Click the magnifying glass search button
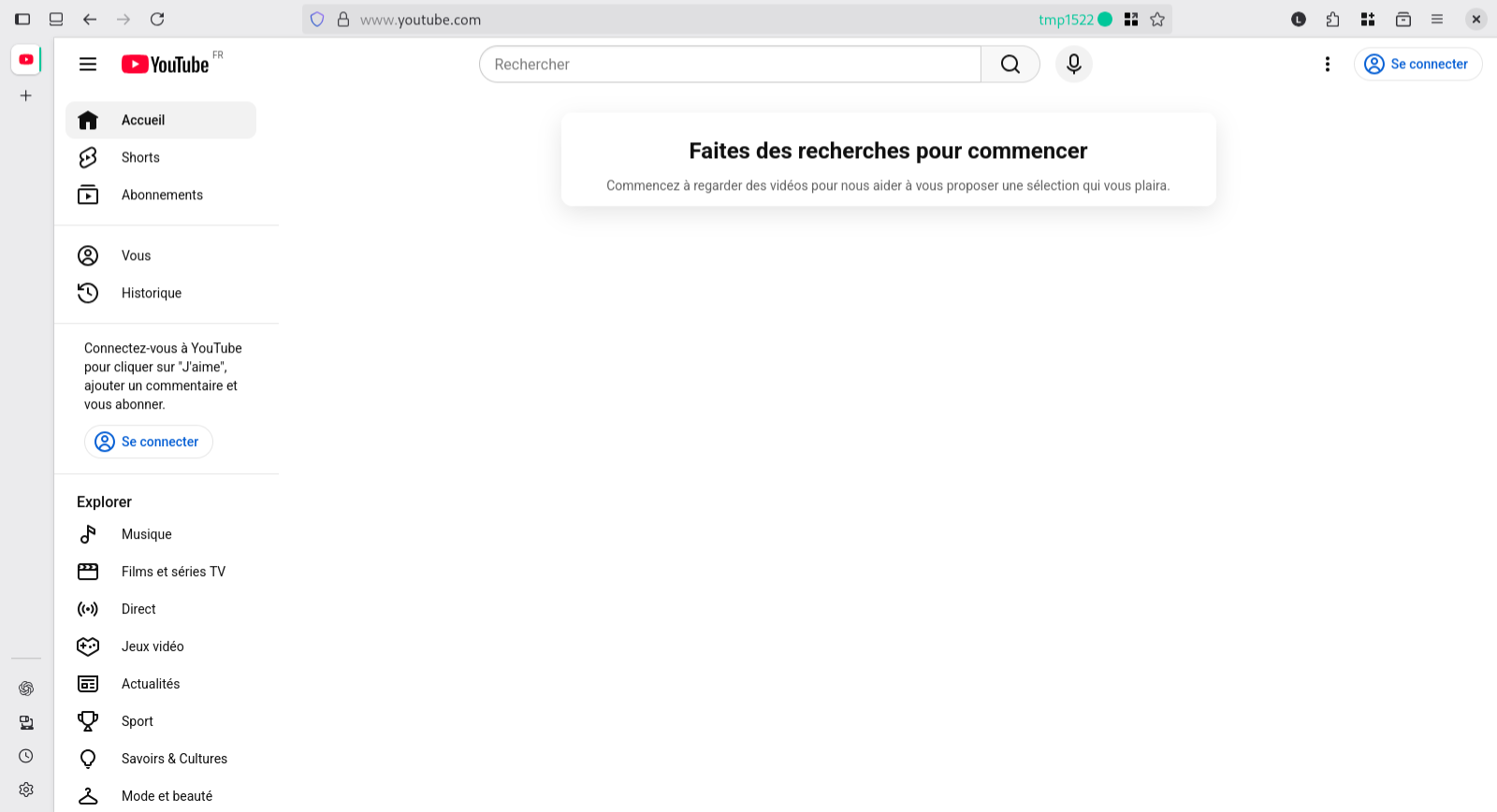Viewport: 1497px width, 812px height. pos(1010,65)
